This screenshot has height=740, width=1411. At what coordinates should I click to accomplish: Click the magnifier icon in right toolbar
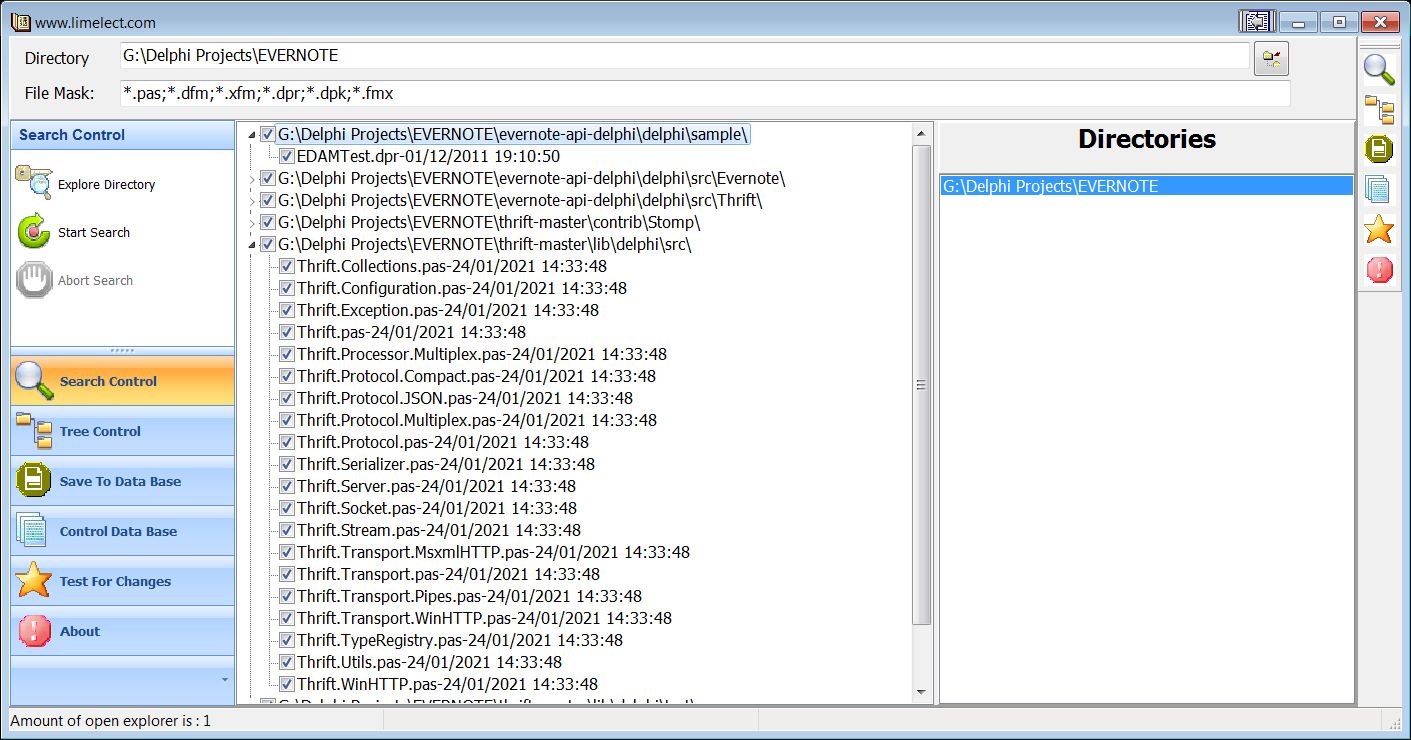1379,69
